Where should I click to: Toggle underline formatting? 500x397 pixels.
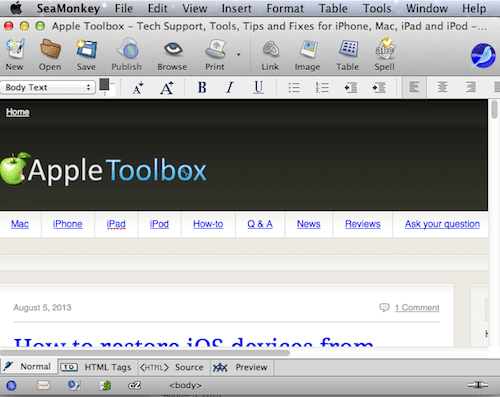258,87
